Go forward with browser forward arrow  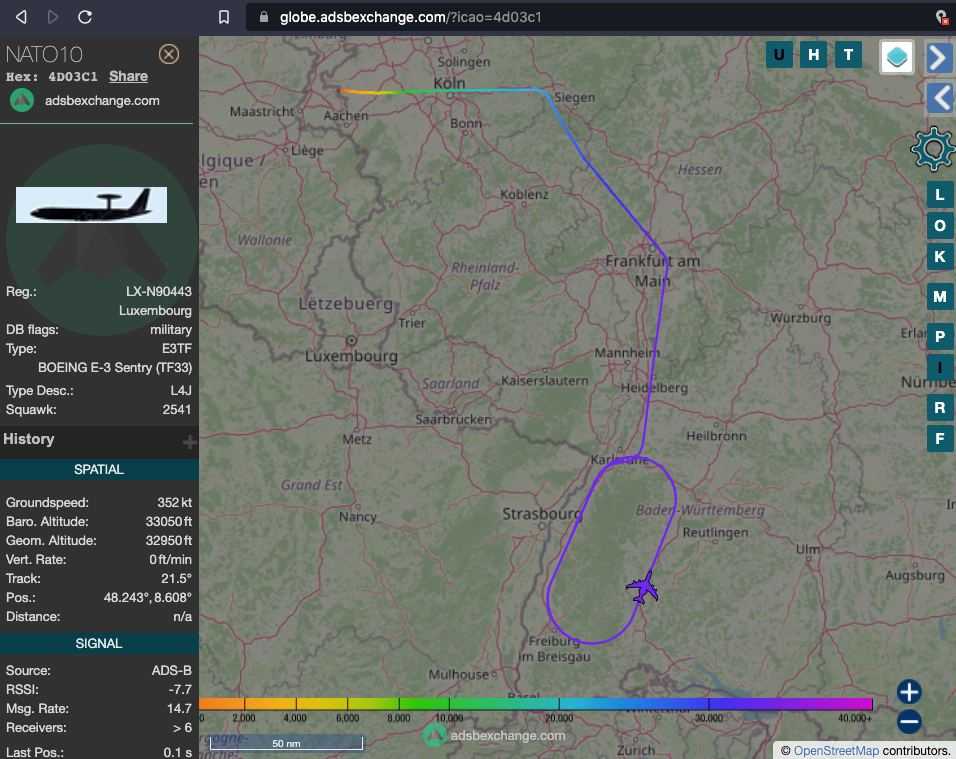click(53, 17)
